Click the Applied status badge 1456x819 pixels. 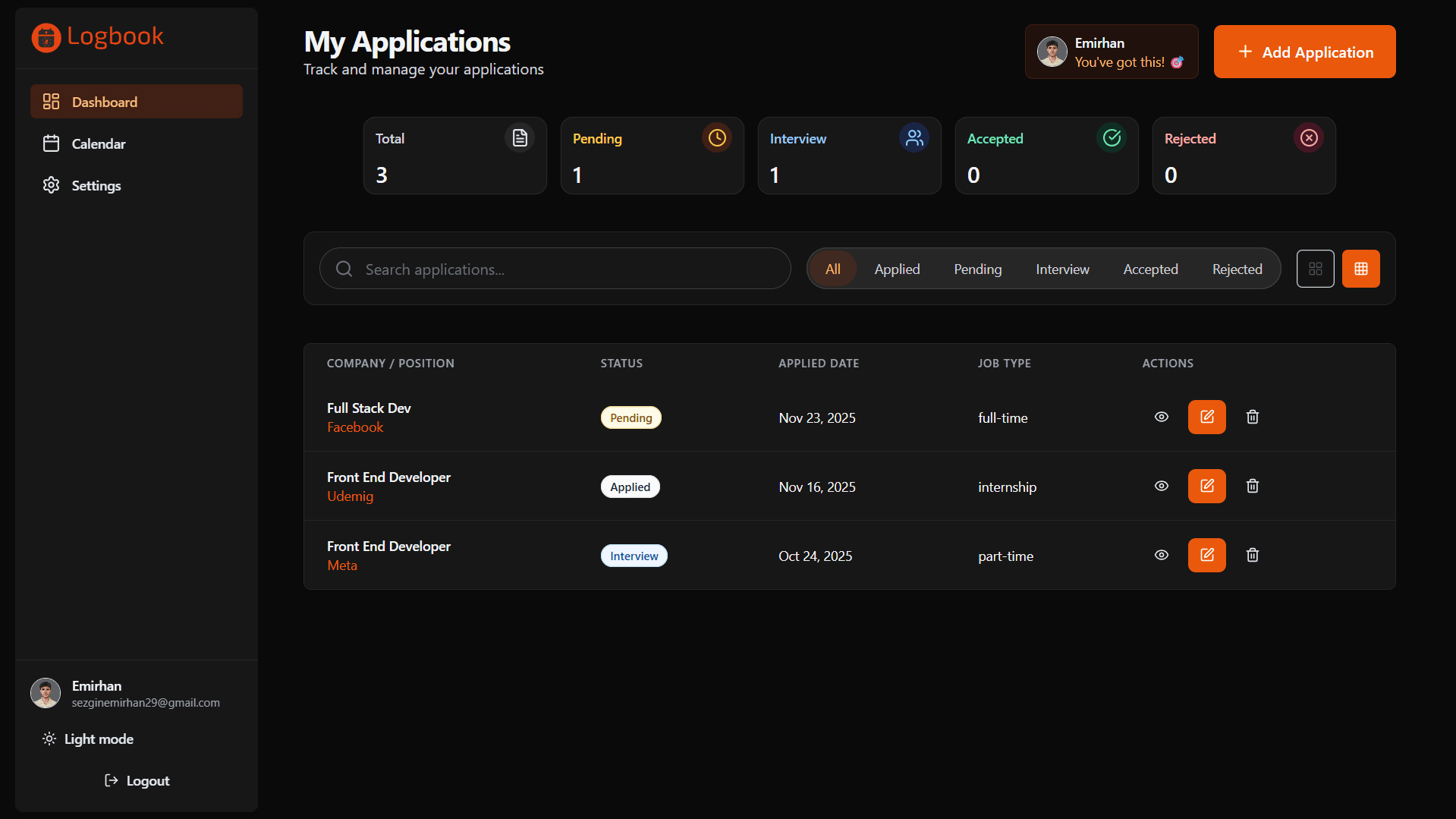[x=630, y=487]
